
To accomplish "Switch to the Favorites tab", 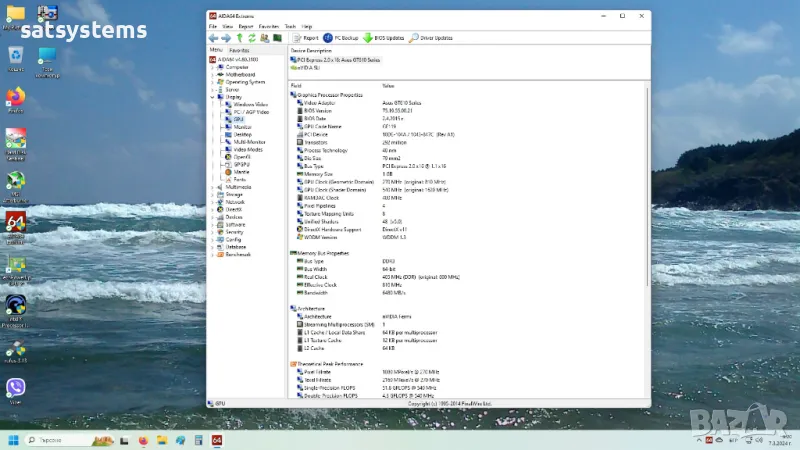I will (239, 49).
